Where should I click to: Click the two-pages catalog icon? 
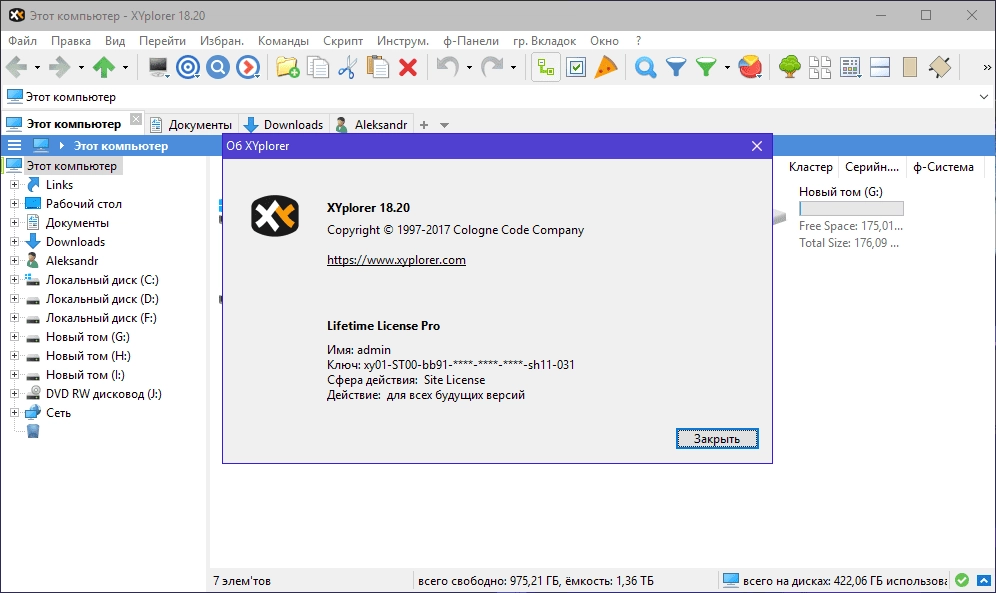820,67
